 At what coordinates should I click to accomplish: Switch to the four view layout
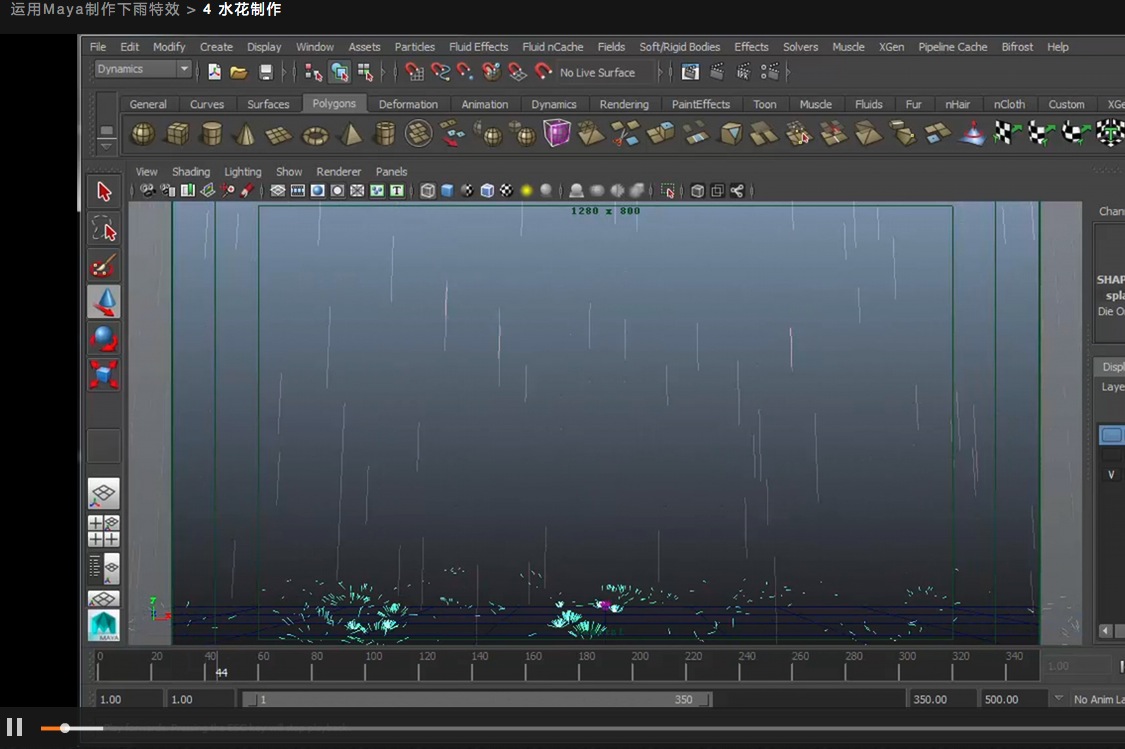click(104, 531)
